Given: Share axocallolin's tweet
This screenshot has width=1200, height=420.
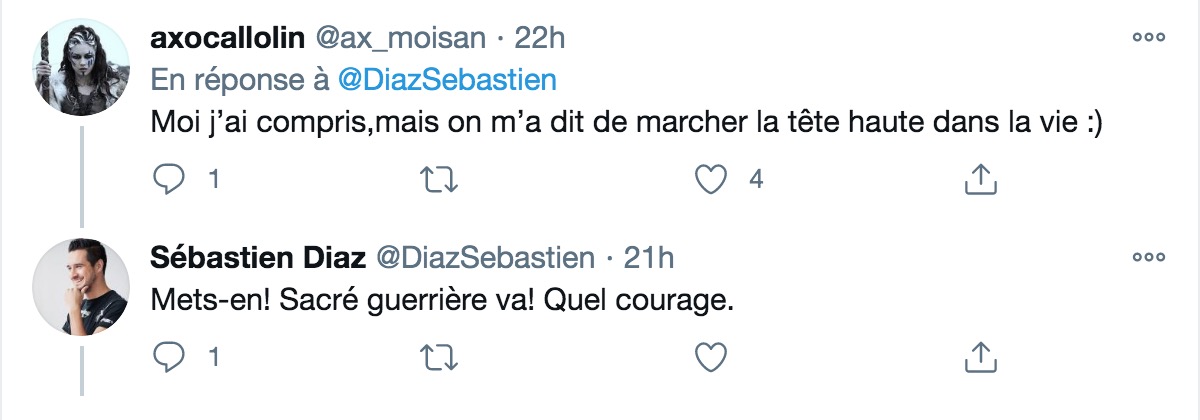Looking at the screenshot, I should [980, 180].
